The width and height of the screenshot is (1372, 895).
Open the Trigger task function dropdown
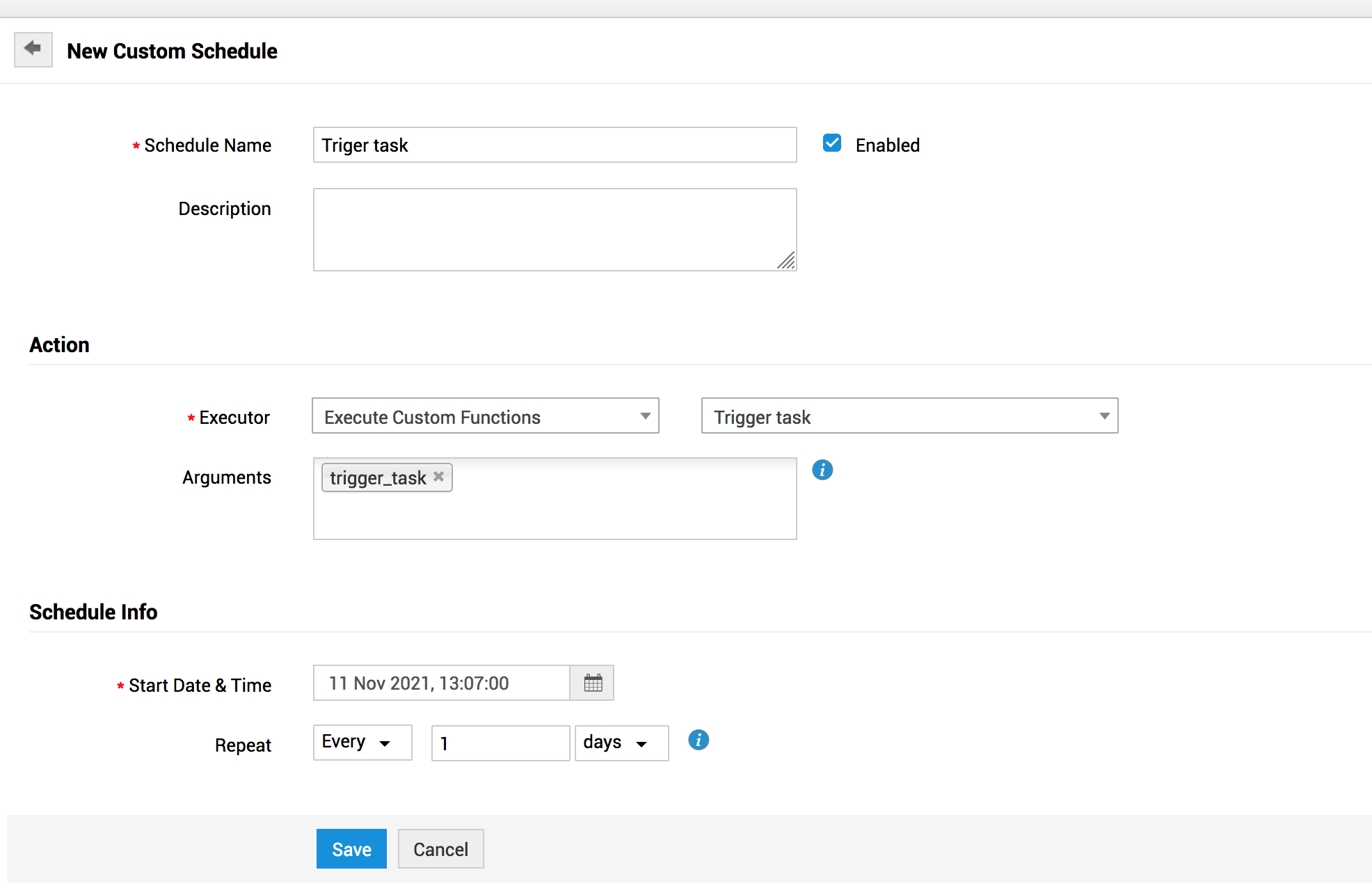pos(909,416)
